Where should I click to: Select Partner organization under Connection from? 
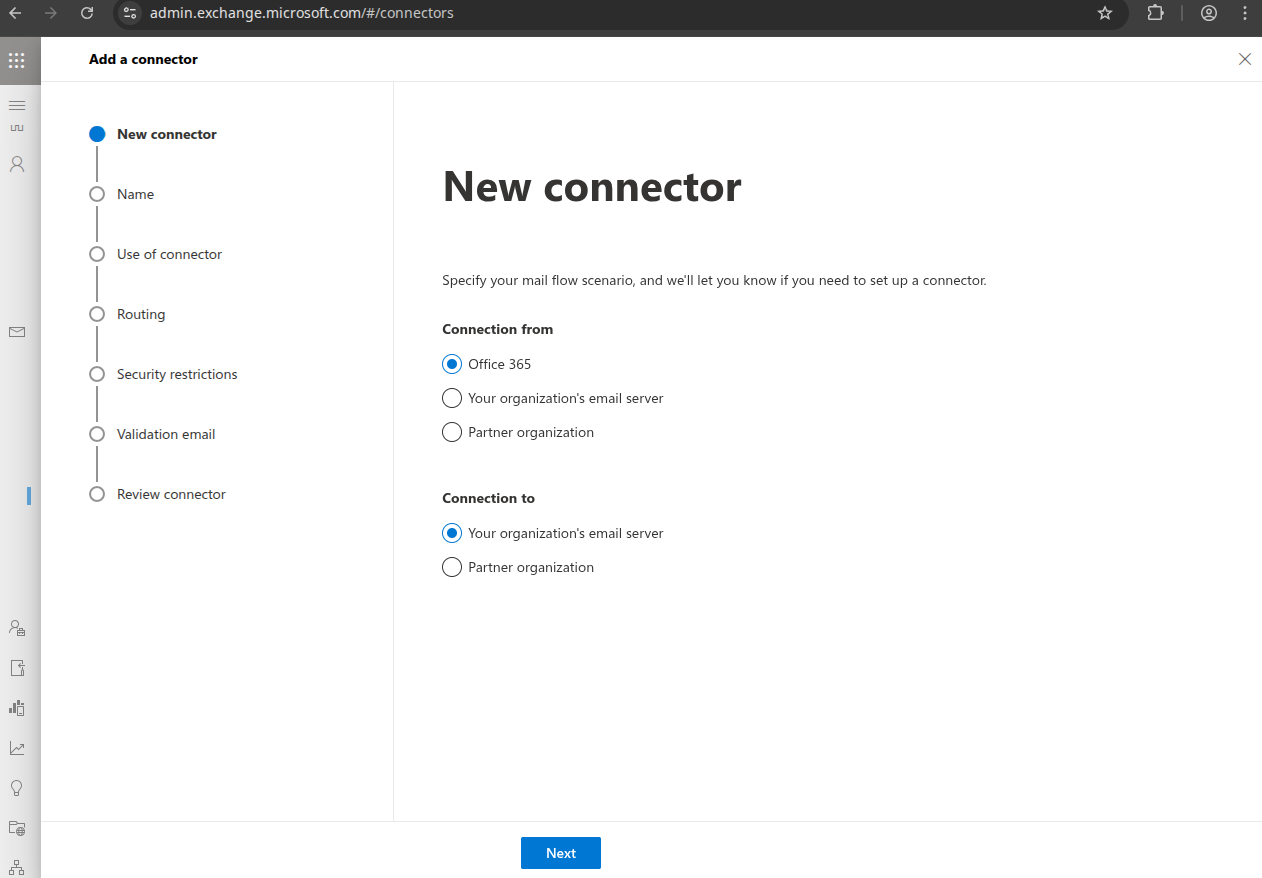click(x=452, y=432)
